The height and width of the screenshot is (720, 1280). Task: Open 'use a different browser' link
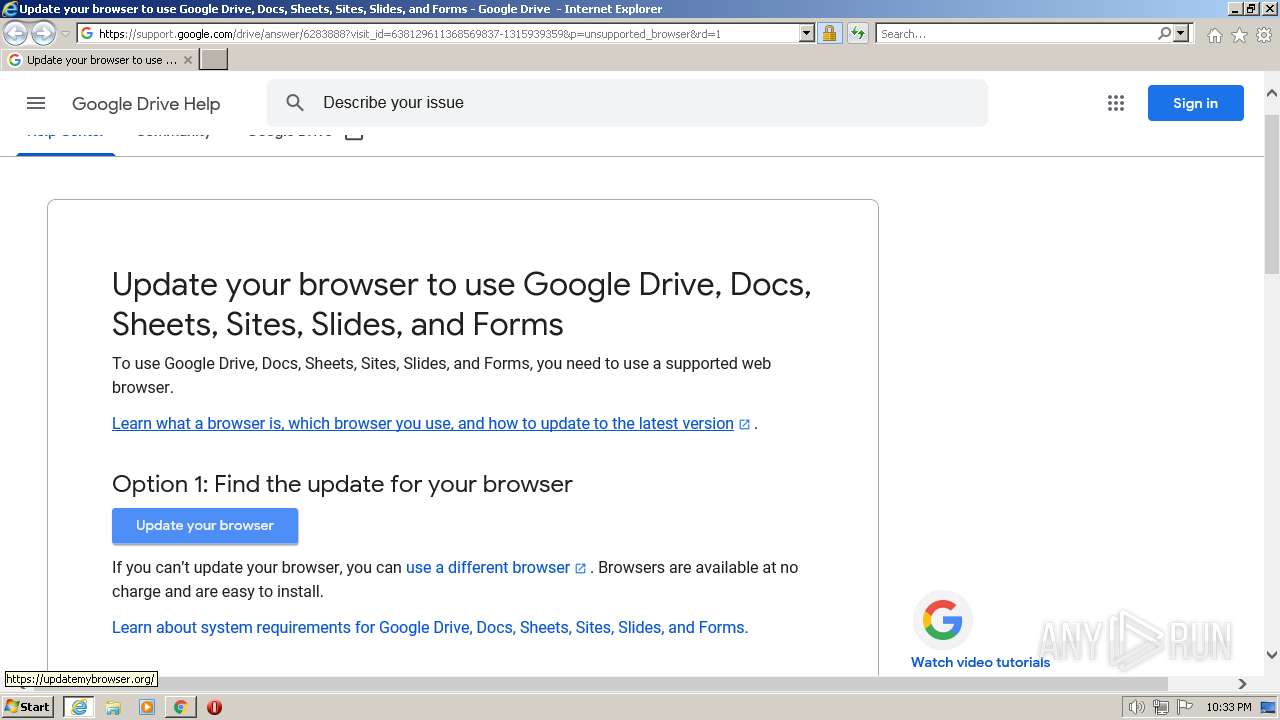488,567
